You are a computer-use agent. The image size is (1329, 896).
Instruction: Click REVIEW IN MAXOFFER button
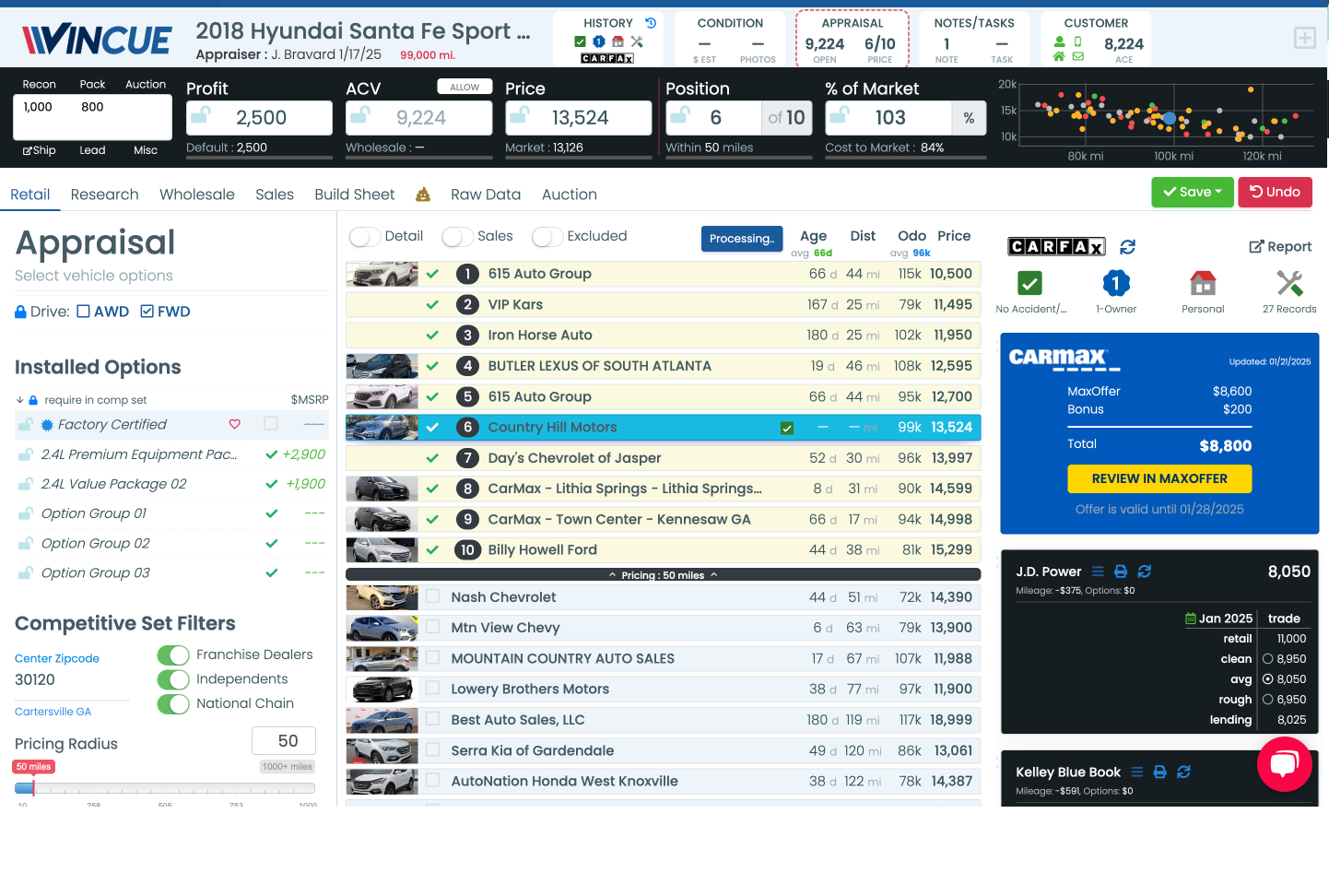point(1159,478)
